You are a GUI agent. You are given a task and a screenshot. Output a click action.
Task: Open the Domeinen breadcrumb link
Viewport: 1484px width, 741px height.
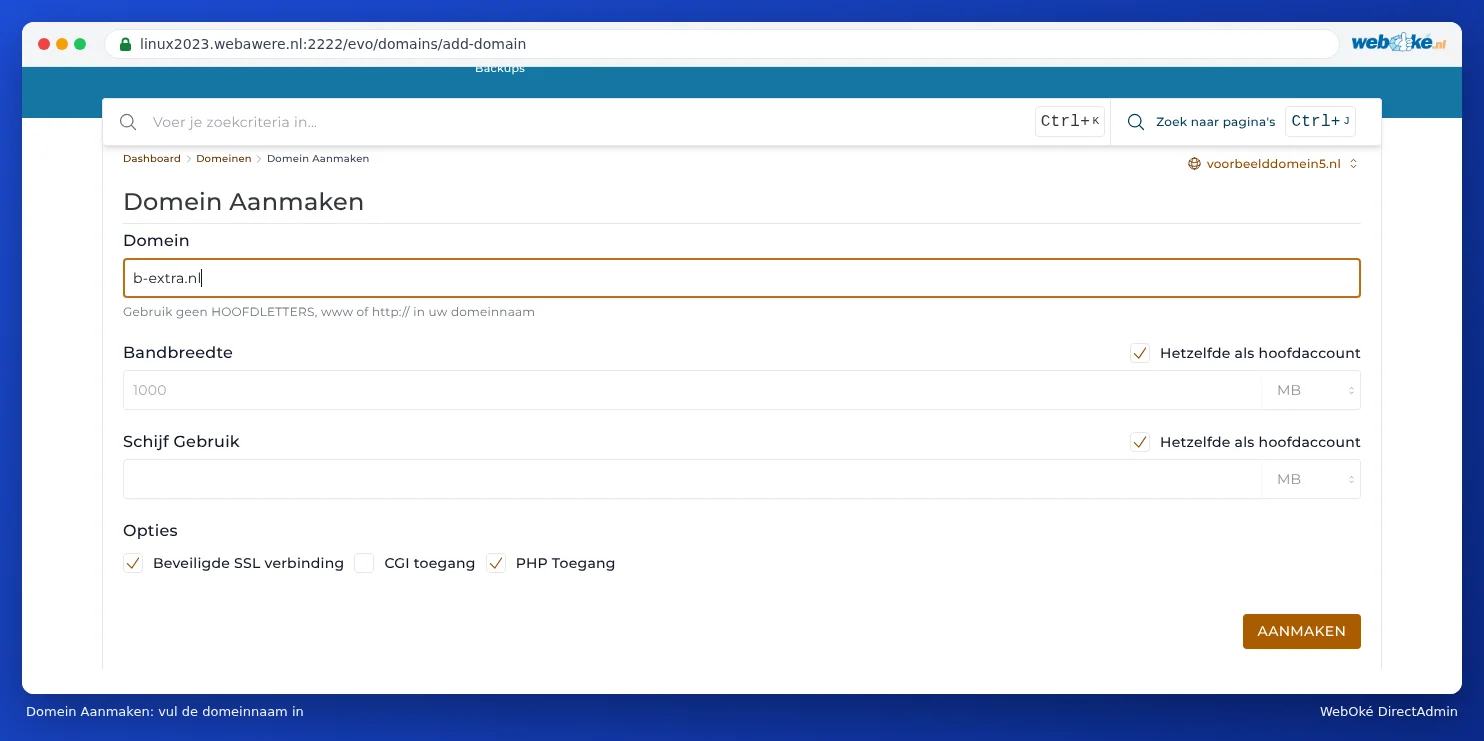[224, 159]
